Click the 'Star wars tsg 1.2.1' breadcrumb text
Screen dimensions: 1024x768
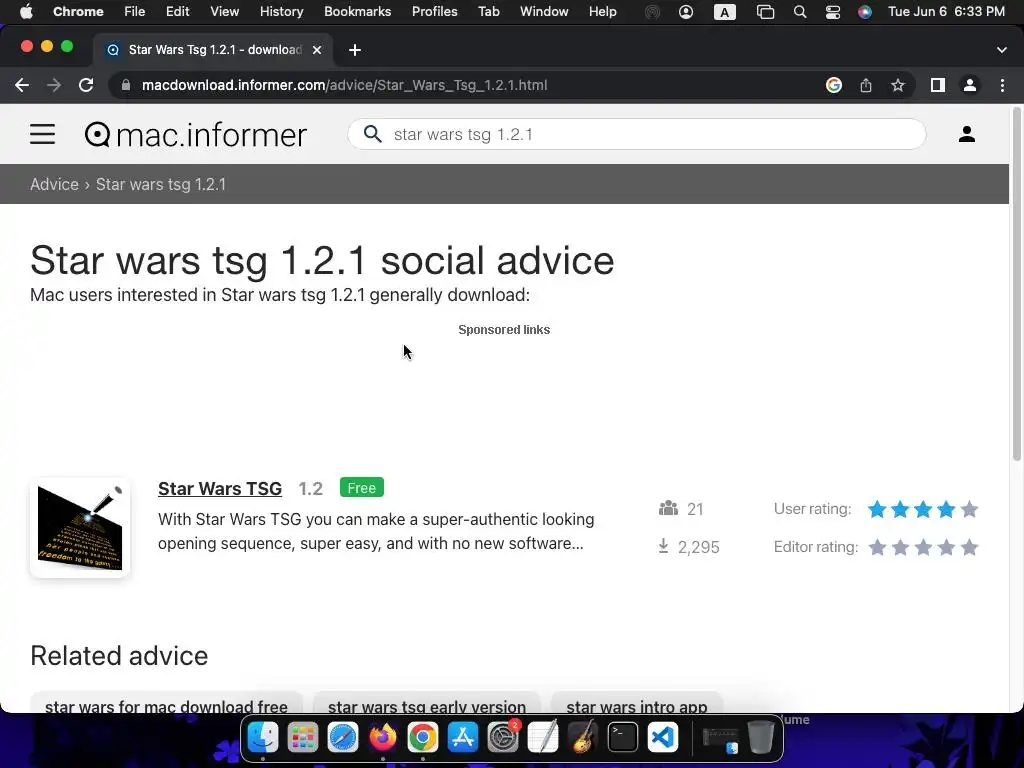click(x=161, y=184)
